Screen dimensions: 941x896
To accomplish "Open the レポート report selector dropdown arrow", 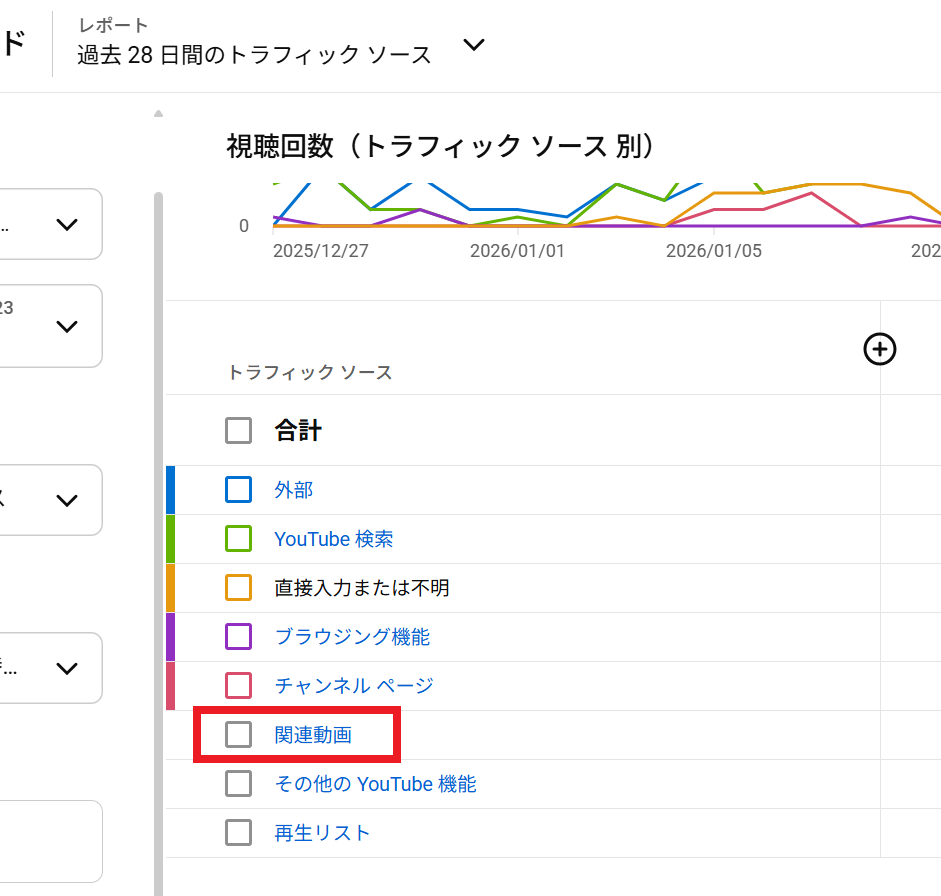I will [474, 45].
